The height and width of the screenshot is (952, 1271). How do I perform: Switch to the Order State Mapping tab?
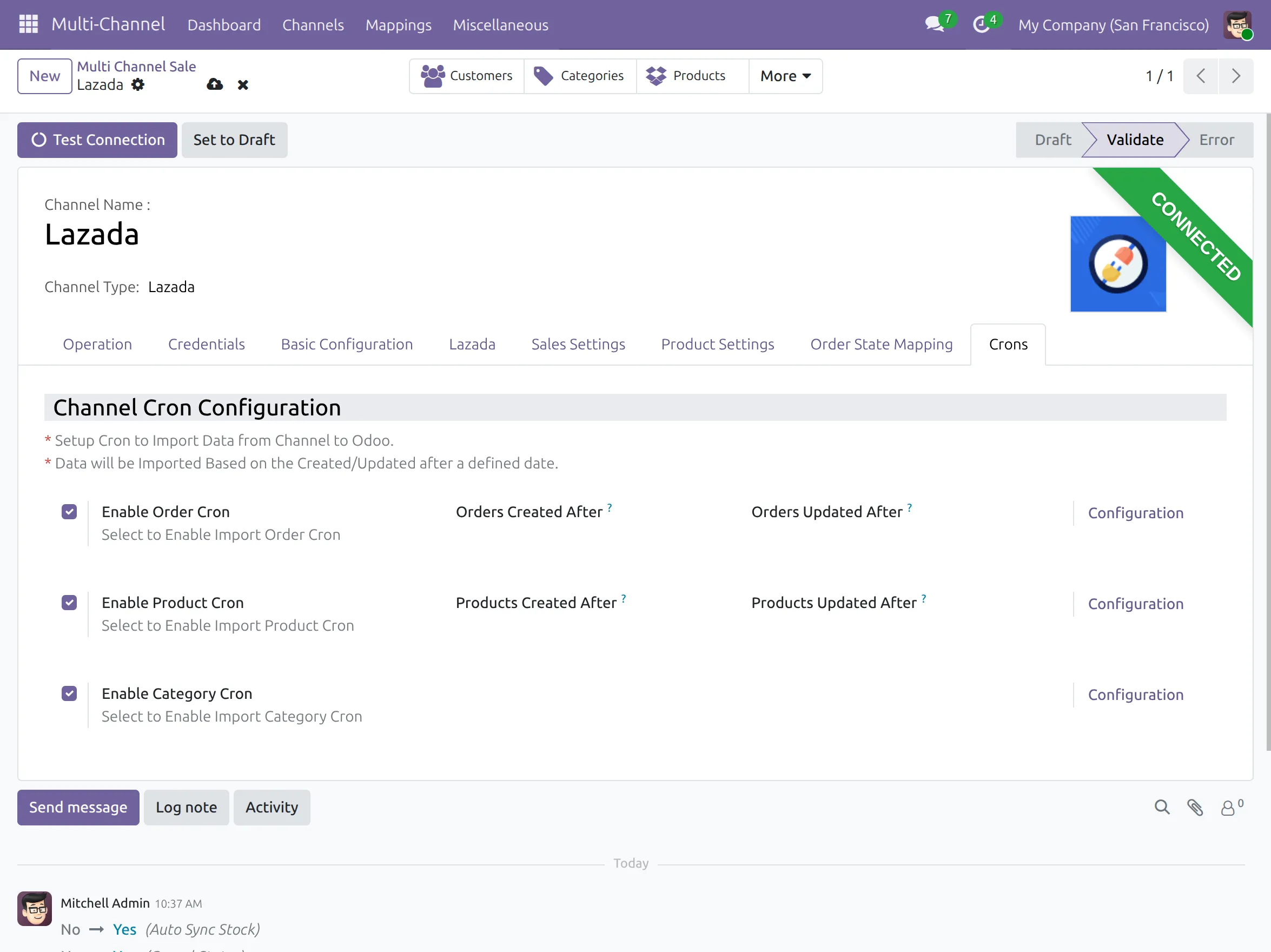click(882, 344)
